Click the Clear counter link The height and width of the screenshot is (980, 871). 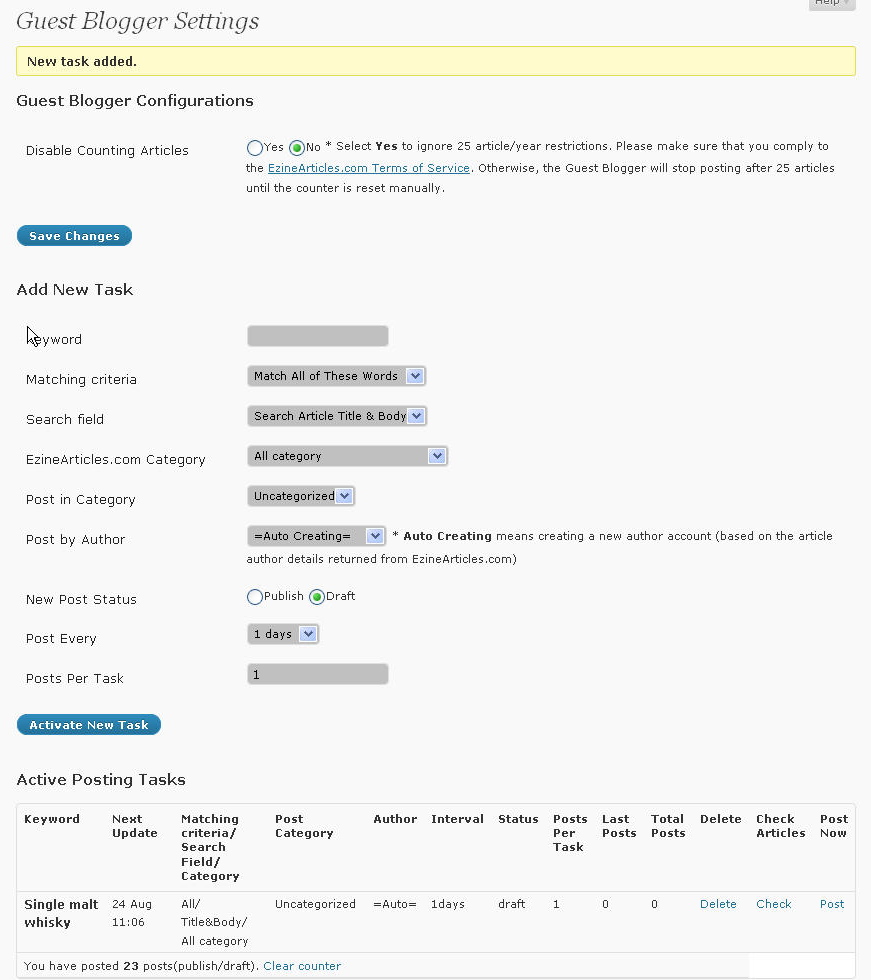[x=302, y=966]
